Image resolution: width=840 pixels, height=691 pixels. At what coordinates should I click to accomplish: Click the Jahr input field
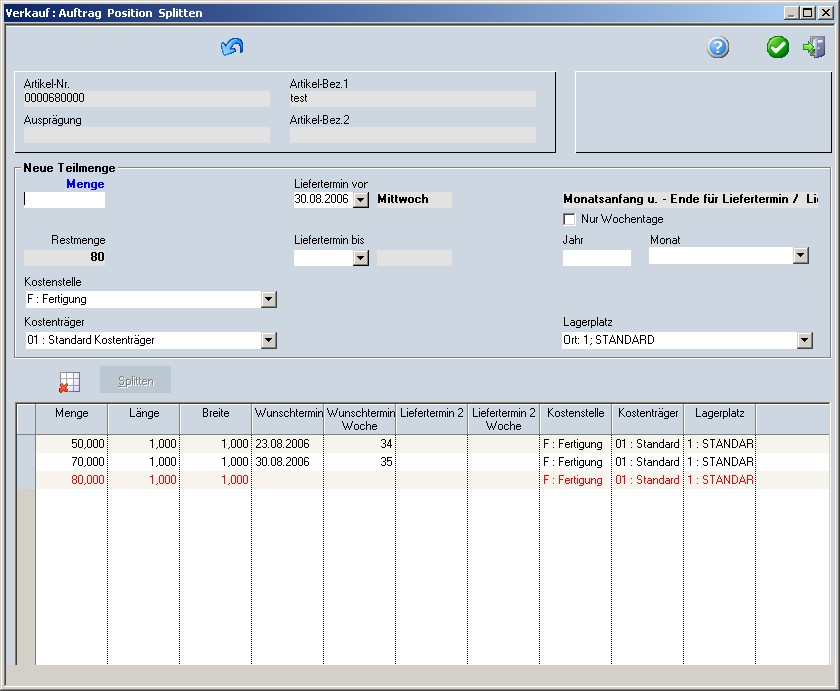coord(597,258)
